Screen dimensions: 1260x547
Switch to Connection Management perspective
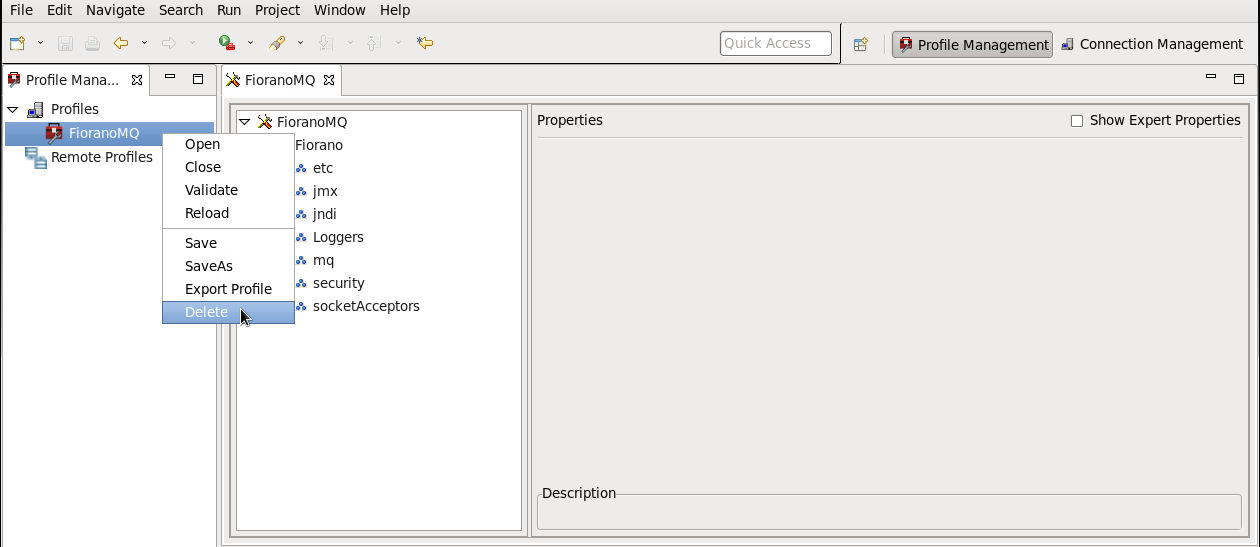pos(1152,44)
